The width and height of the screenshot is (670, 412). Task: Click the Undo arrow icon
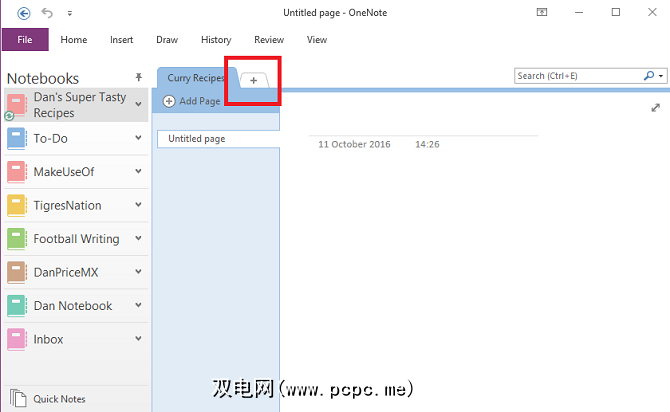tap(47, 13)
